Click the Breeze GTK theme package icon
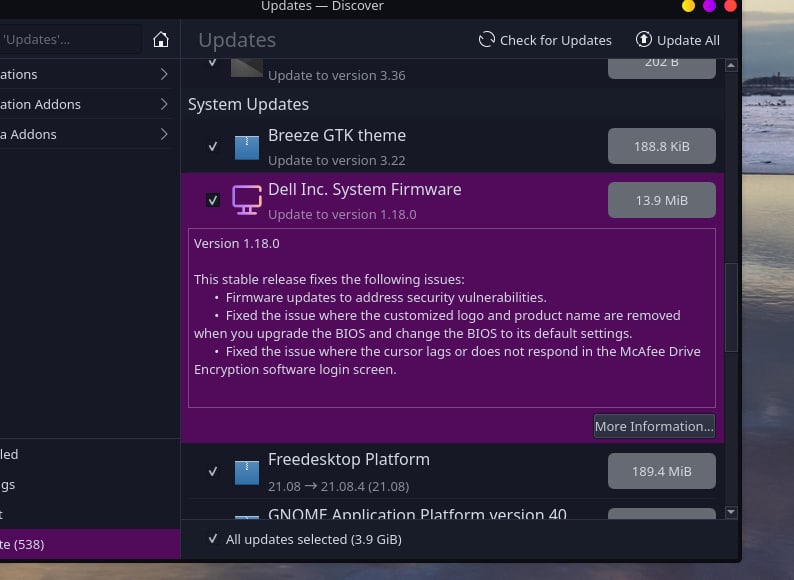The image size is (794, 580). (x=247, y=147)
